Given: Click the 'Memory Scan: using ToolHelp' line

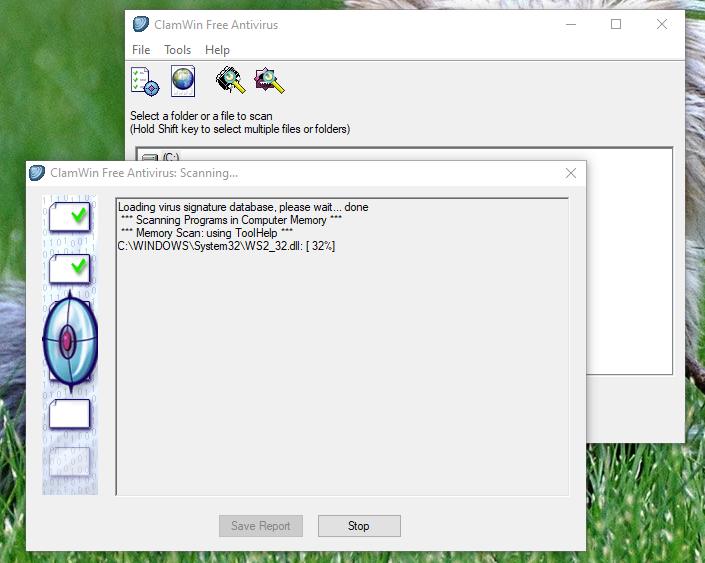Looking at the screenshot, I should click(x=207, y=233).
